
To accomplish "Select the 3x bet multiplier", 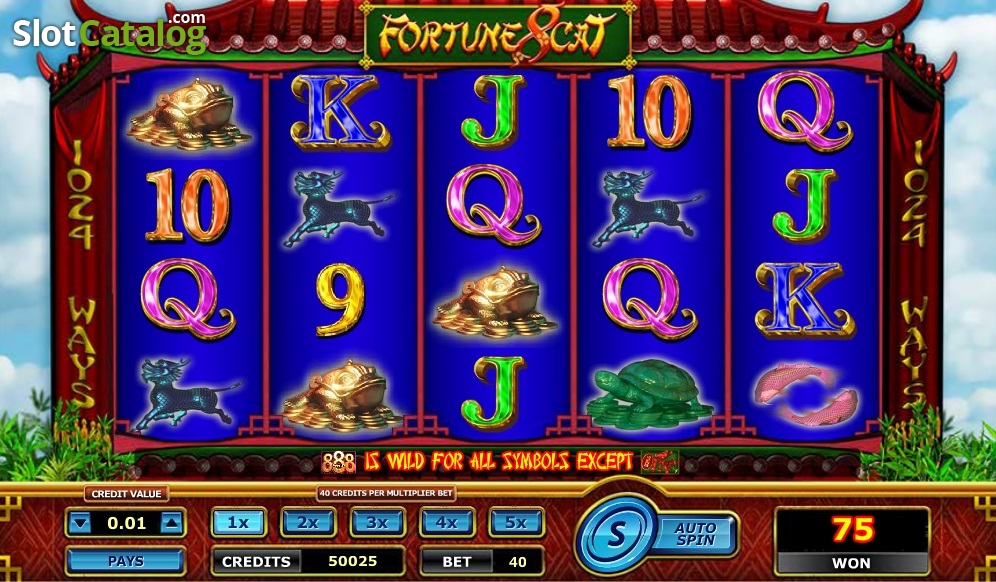I will click(x=377, y=522).
